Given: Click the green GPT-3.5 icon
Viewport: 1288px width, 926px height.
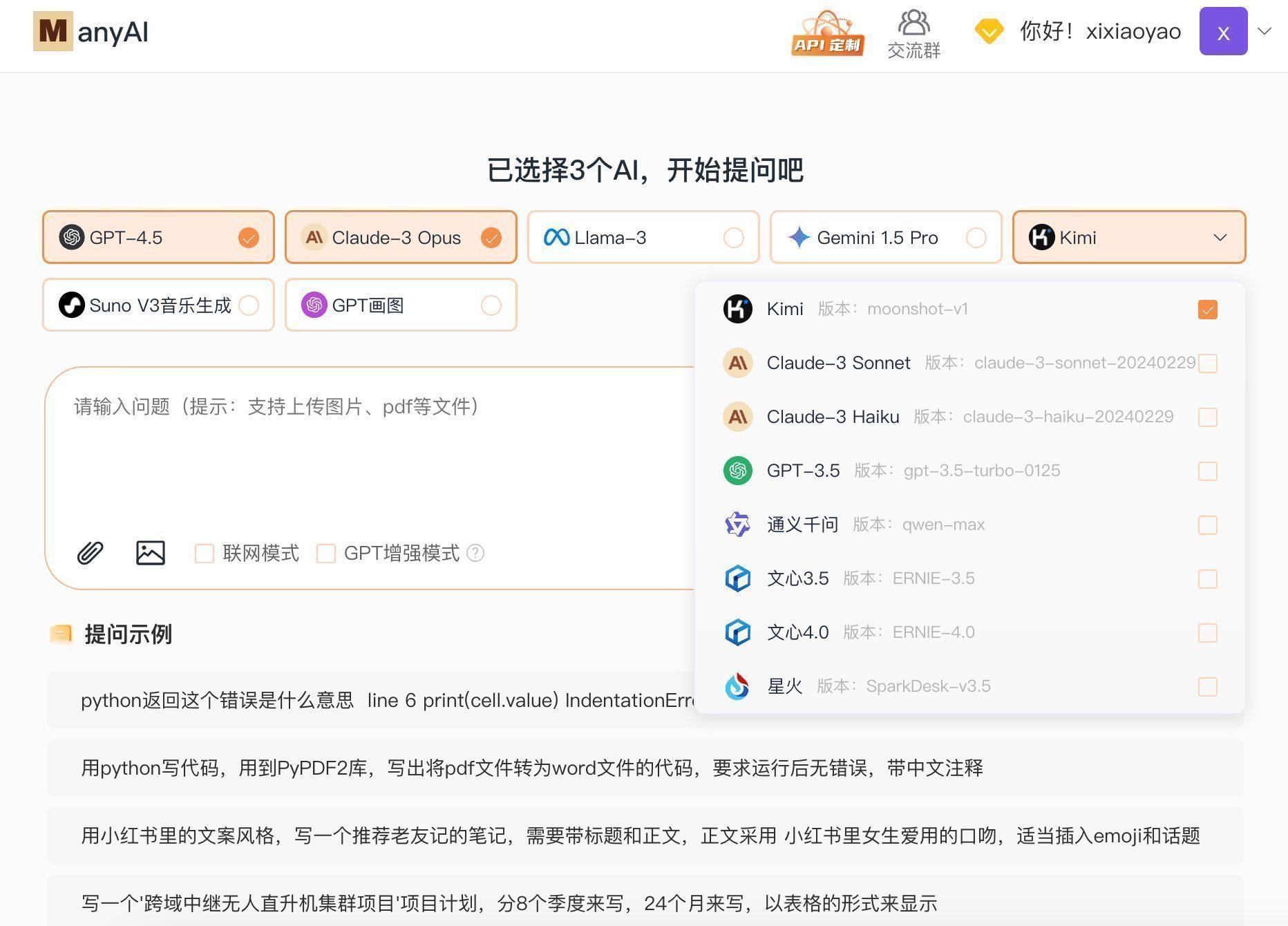Looking at the screenshot, I should [x=738, y=471].
